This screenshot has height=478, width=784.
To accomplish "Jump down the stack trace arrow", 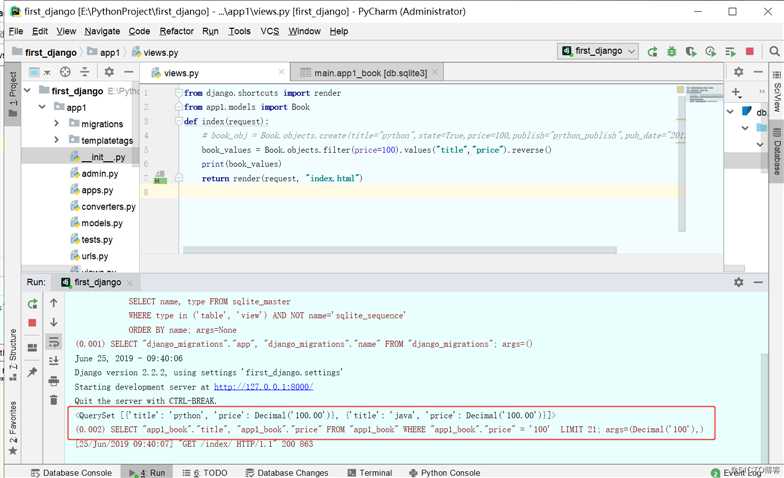I will 54,322.
